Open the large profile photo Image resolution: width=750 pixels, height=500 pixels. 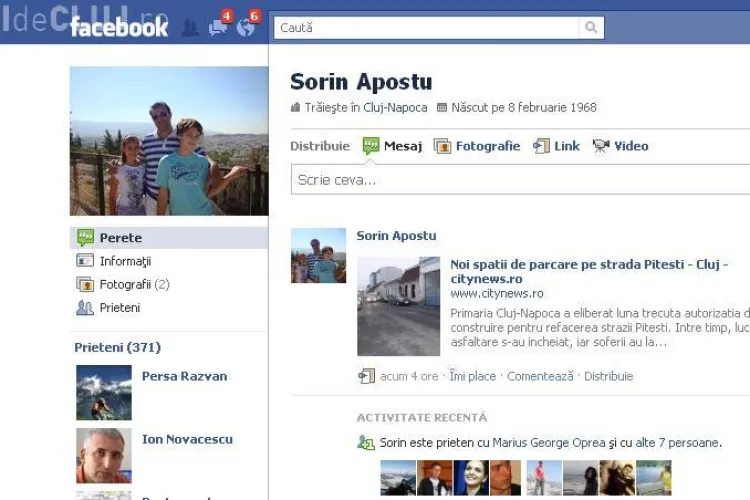(169, 141)
